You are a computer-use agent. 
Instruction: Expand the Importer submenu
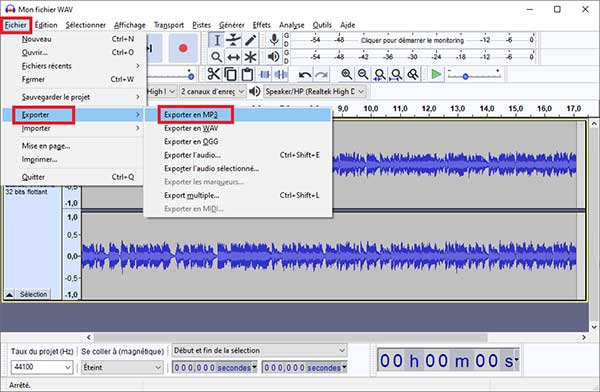[x=73, y=128]
